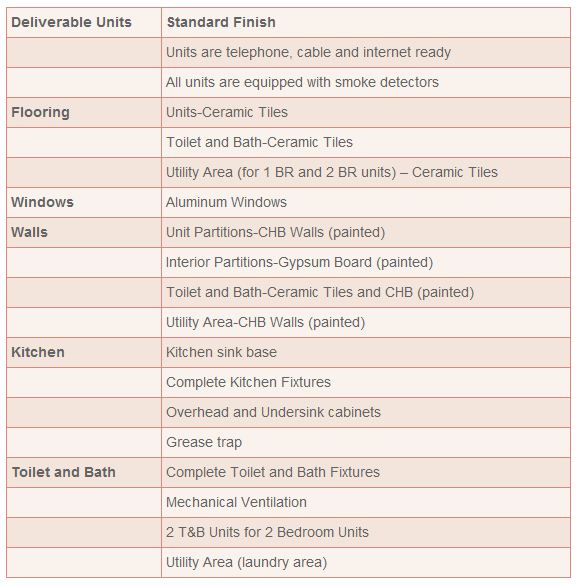Click the Deliverable Units header cell
This screenshot has width=578, height=586.
coord(84,22)
